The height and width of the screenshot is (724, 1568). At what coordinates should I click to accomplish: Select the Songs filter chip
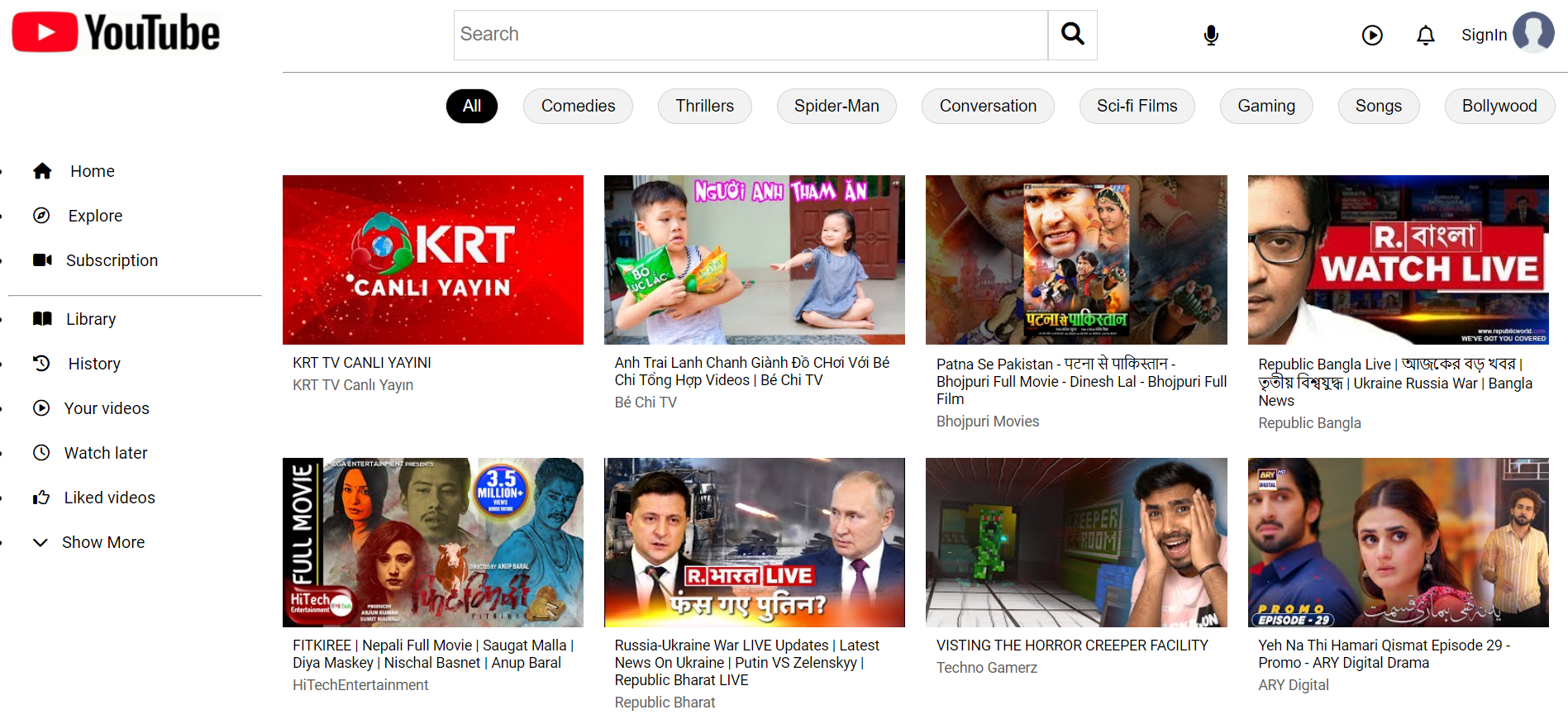click(1379, 106)
